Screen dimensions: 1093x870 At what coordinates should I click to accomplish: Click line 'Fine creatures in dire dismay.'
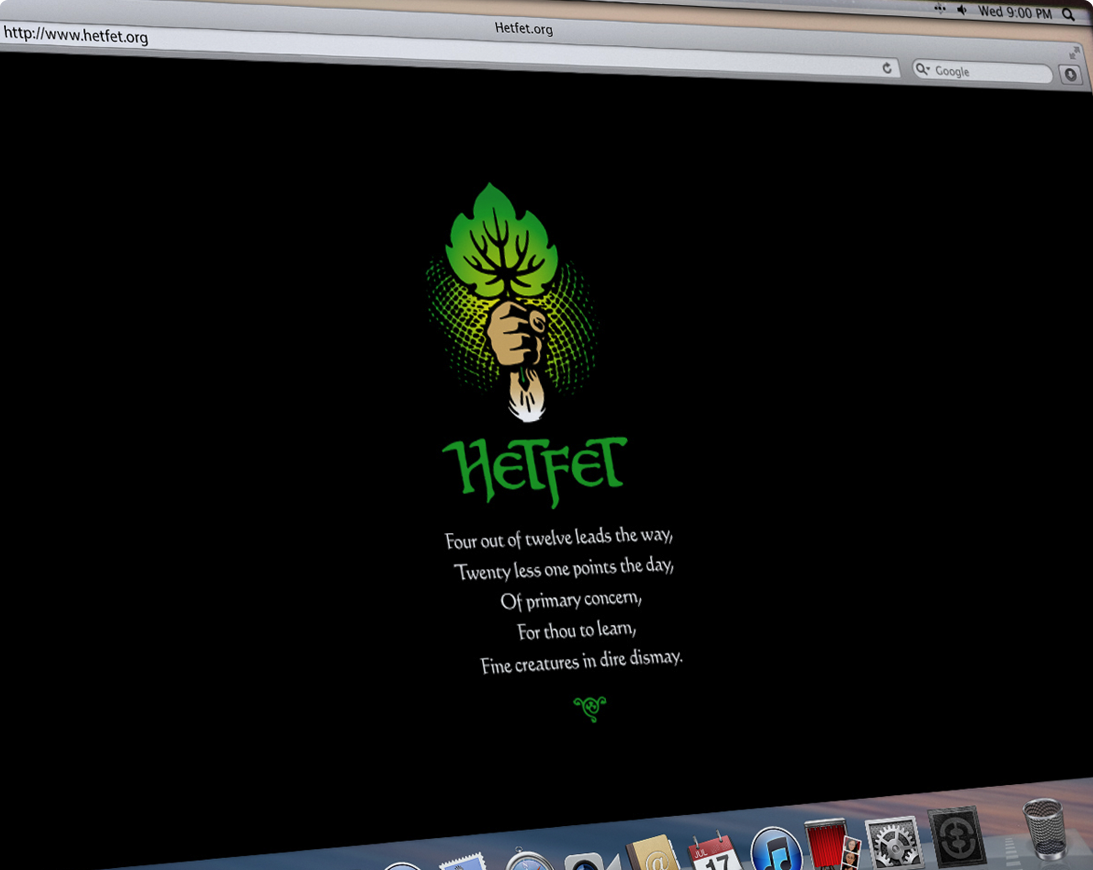click(581, 662)
